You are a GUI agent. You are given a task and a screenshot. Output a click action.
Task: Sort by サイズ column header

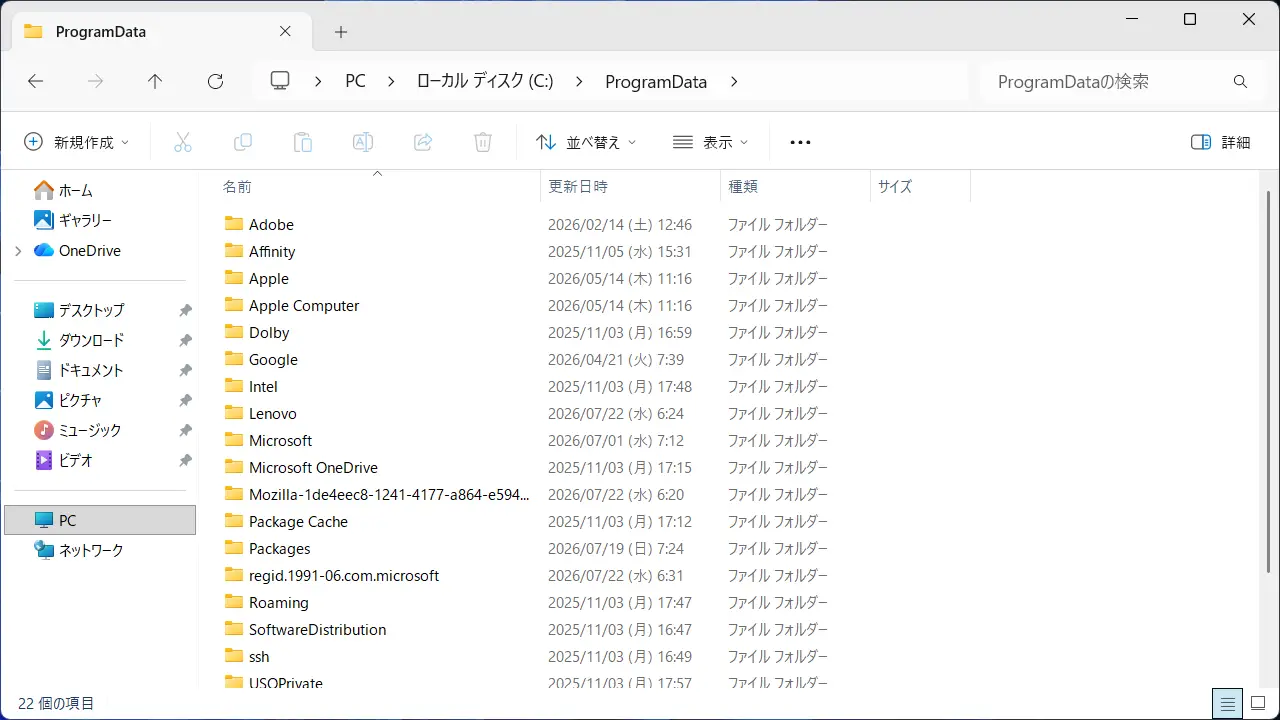tap(920, 187)
